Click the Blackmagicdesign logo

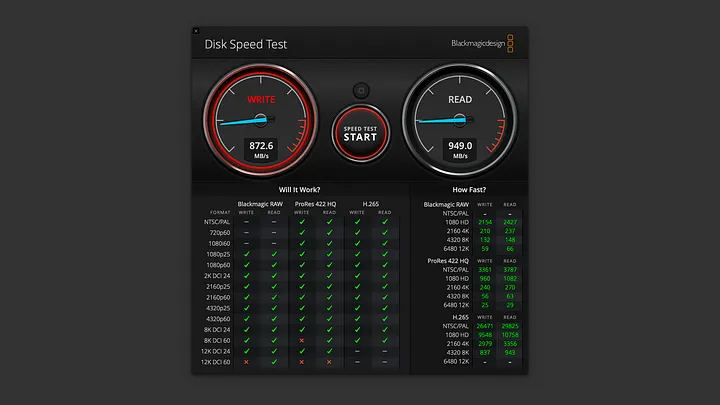coord(482,43)
